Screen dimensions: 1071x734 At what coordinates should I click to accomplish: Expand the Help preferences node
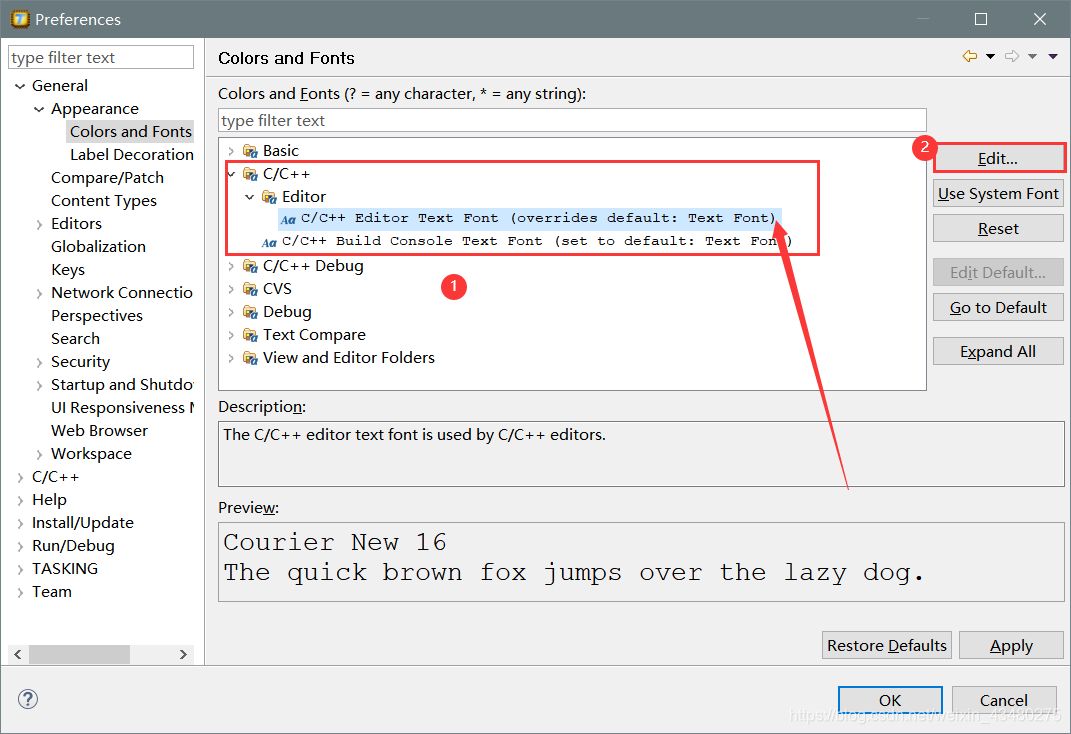coord(20,500)
